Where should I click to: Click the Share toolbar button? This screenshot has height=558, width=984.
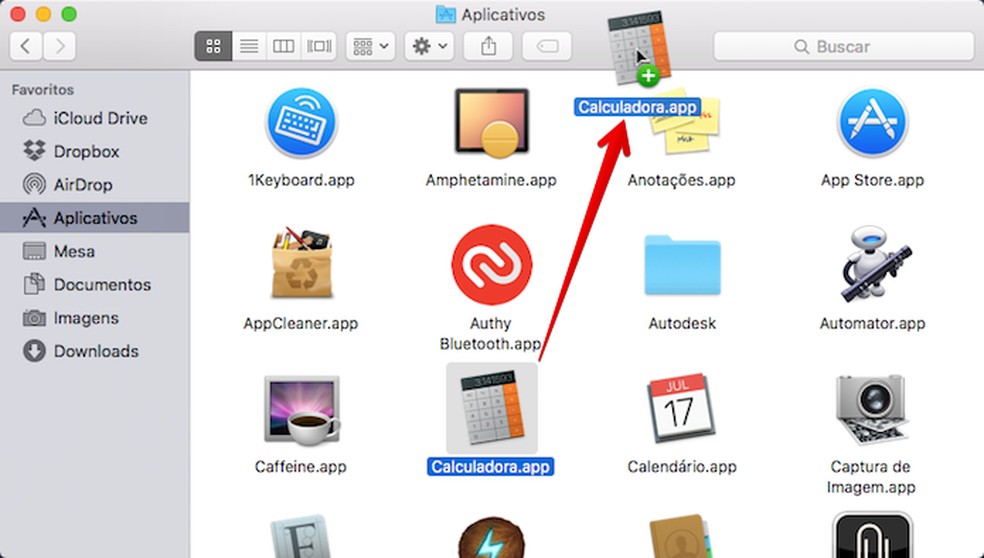pos(488,46)
